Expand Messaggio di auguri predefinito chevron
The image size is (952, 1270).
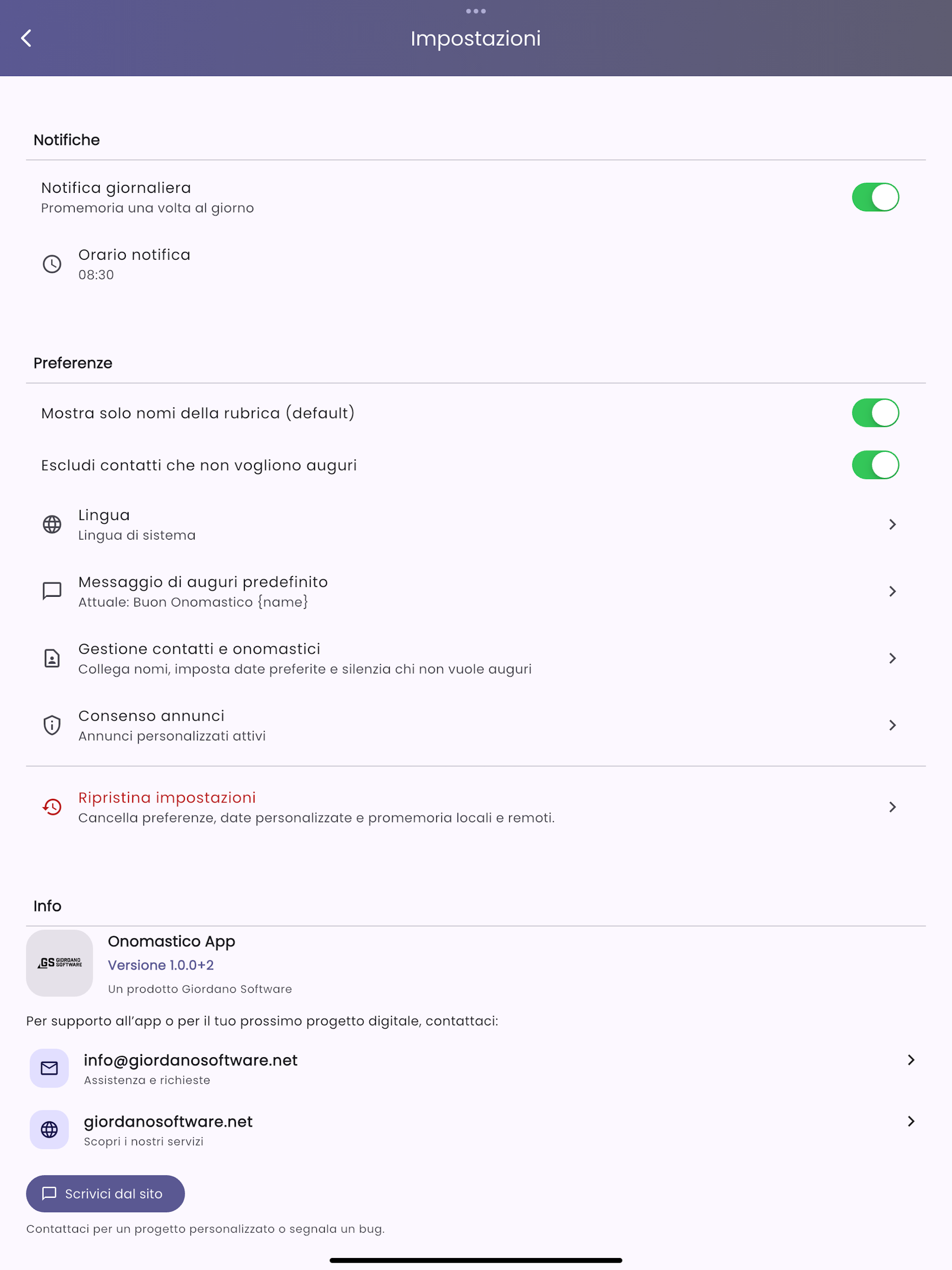coord(892,591)
